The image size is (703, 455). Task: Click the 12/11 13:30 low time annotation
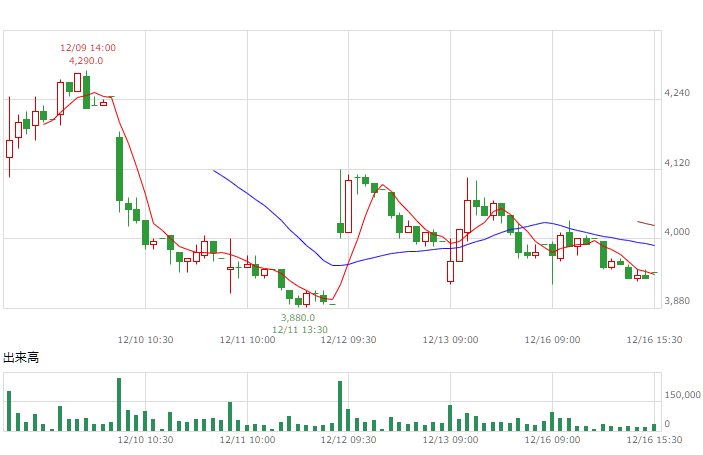(x=300, y=329)
